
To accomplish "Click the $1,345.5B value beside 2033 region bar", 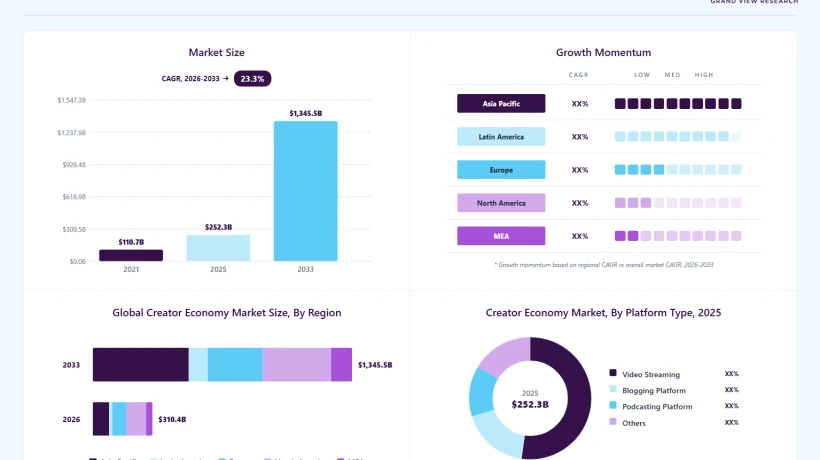I will pos(375,365).
